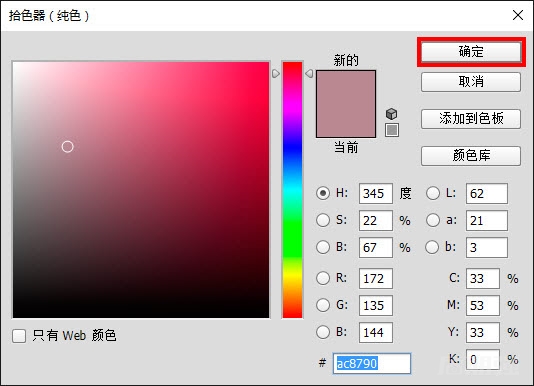Select the L lightness radio button
The width and height of the screenshot is (534, 386).
pos(433,193)
